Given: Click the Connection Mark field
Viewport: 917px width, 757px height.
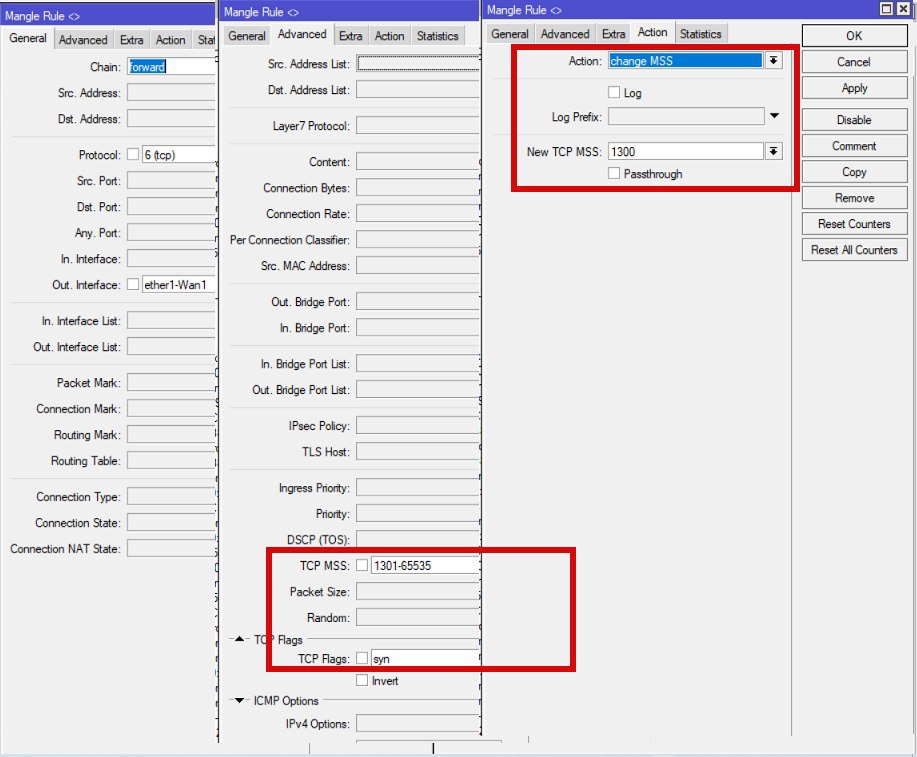Looking at the screenshot, I should pos(171,408).
